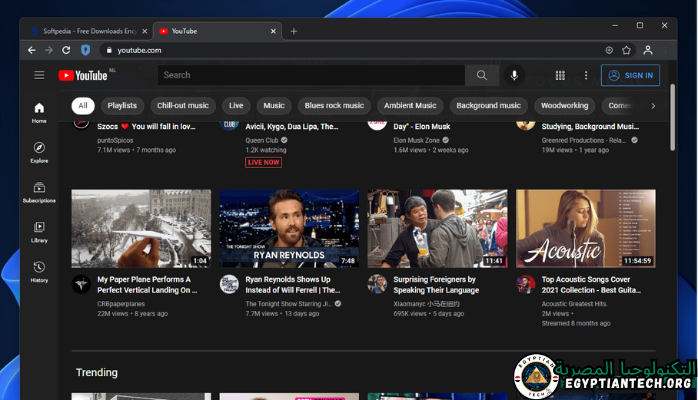Open Library in the sidebar
This screenshot has height=400, width=698.
tap(39, 232)
